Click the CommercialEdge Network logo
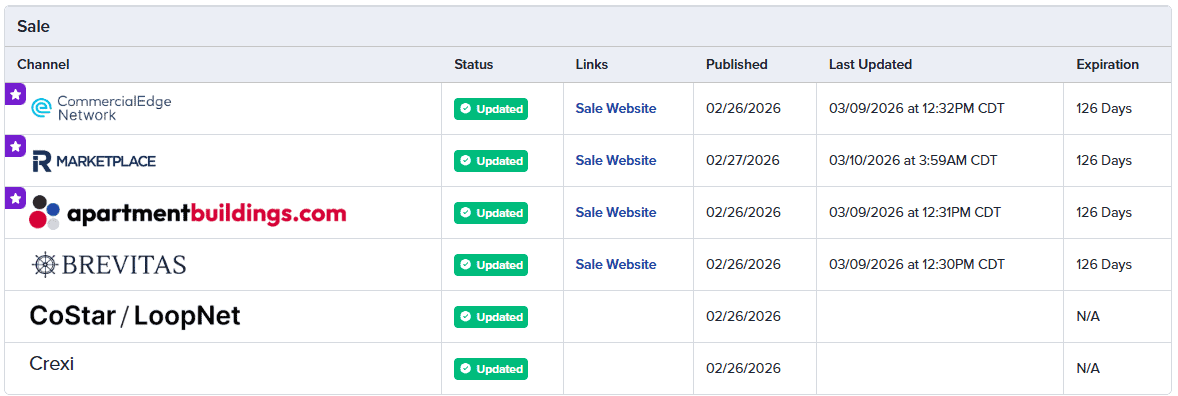This screenshot has height=396, width=1178. pyautogui.click(x=101, y=109)
